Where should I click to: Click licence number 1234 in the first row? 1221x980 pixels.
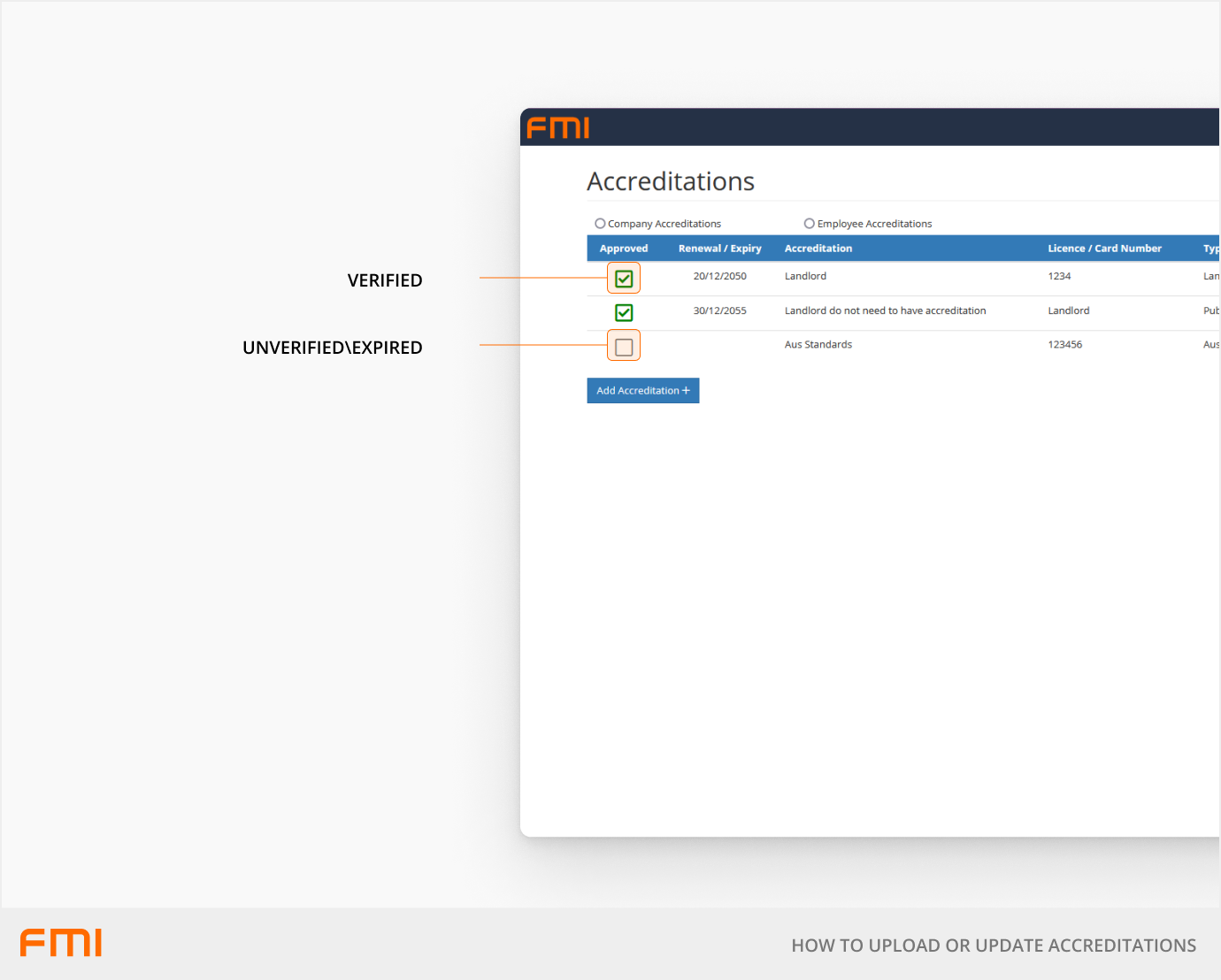tap(1059, 276)
